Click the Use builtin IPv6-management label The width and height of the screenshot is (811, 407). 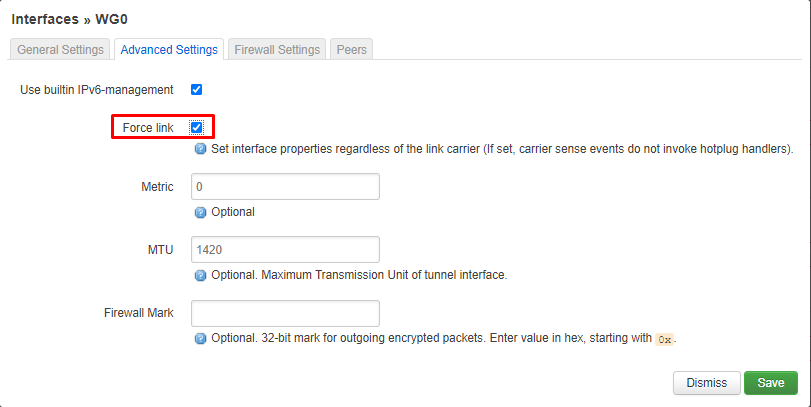point(97,90)
